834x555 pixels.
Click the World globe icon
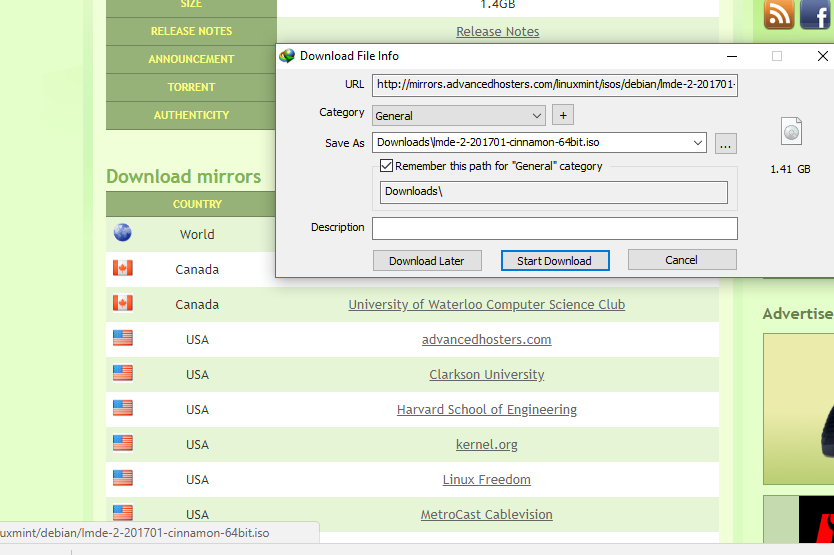pos(122,233)
